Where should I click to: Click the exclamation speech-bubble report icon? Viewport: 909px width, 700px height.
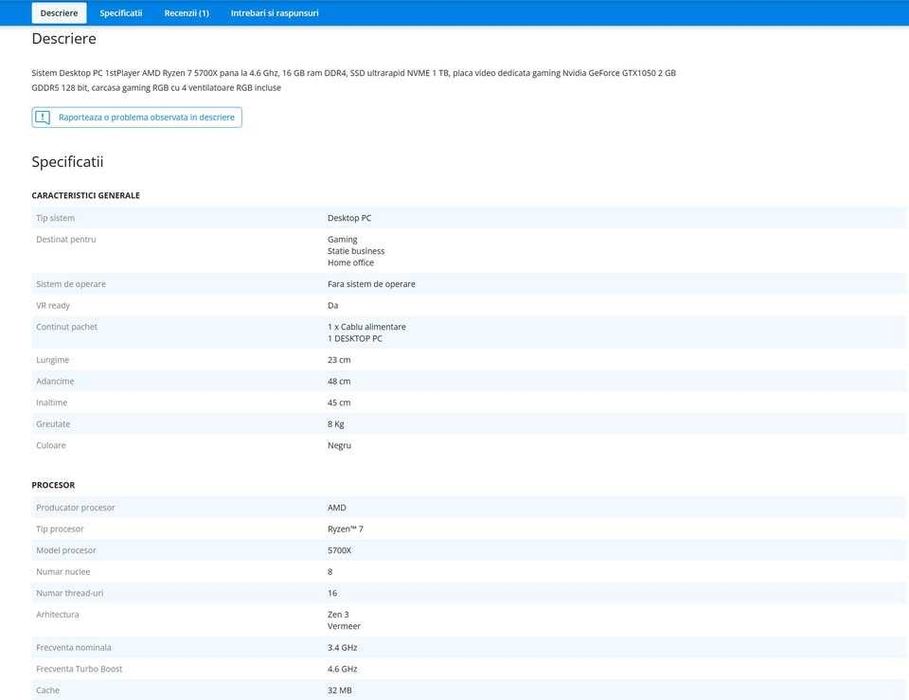coord(42,117)
